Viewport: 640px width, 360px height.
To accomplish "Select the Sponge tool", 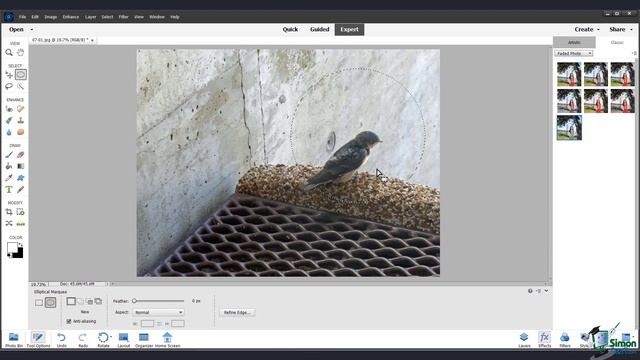I will click(20, 132).
